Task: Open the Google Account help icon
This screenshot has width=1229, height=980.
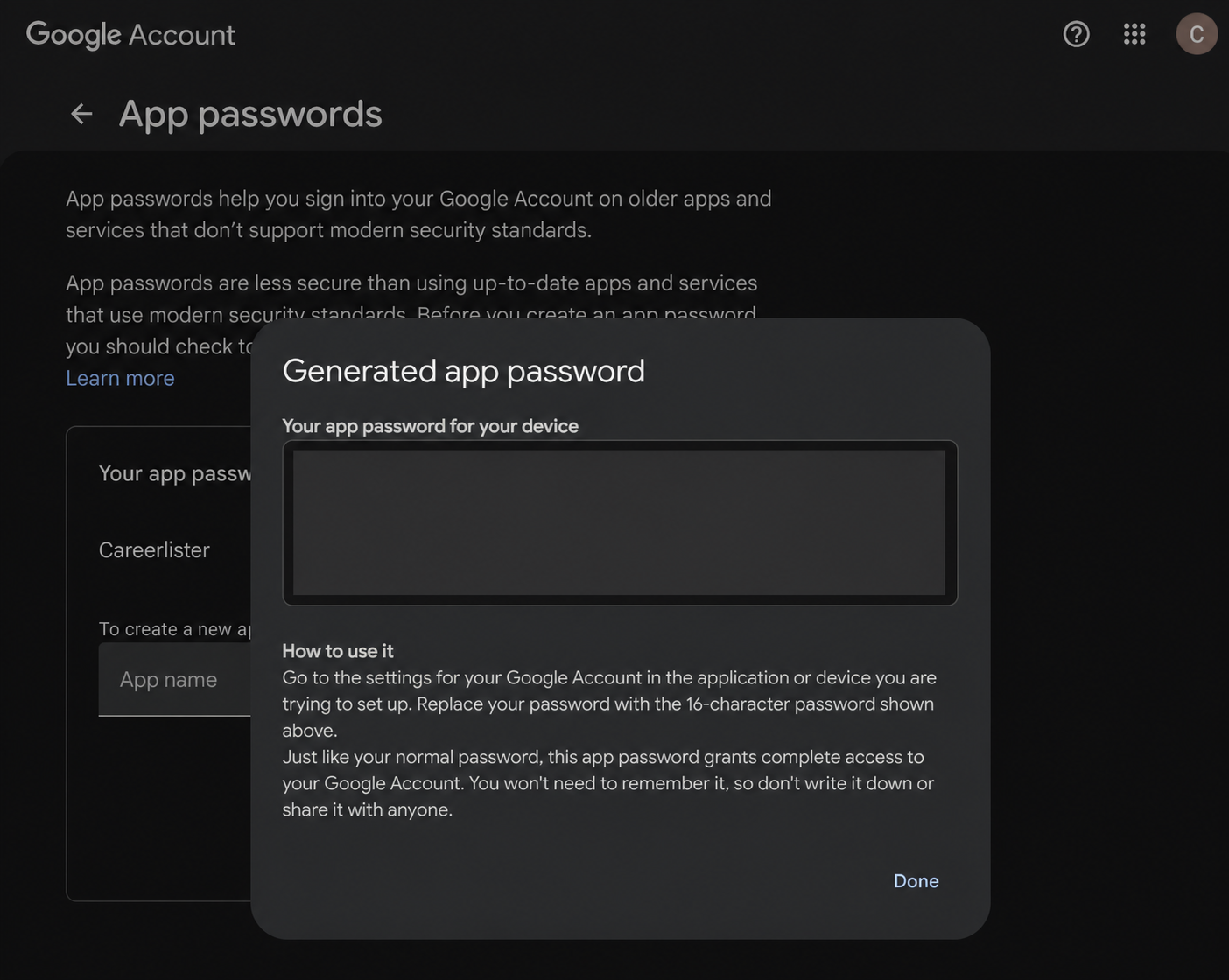Action: tap(1076, 34)
